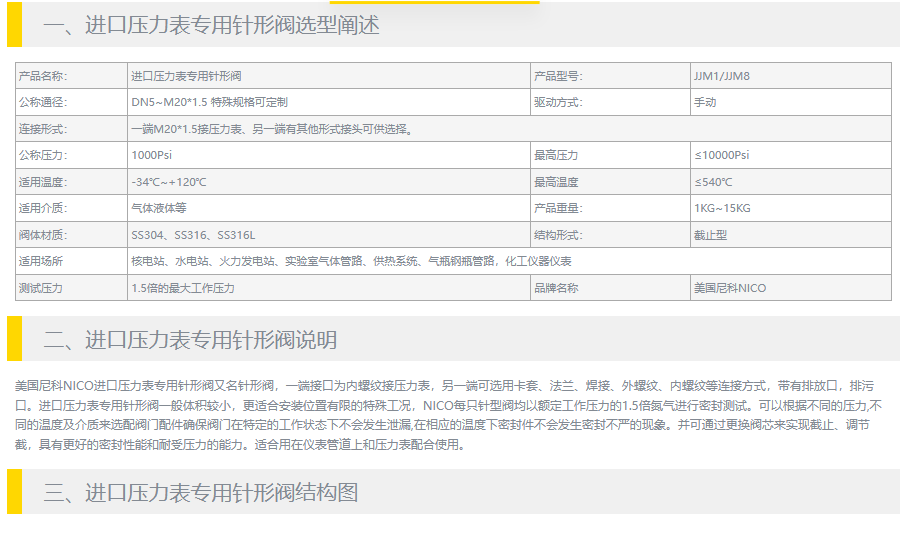Click the brand name cell 美国尼科NICO
Image resolution: width=908 pixels, height=556 pixels.
pos(729,288)
